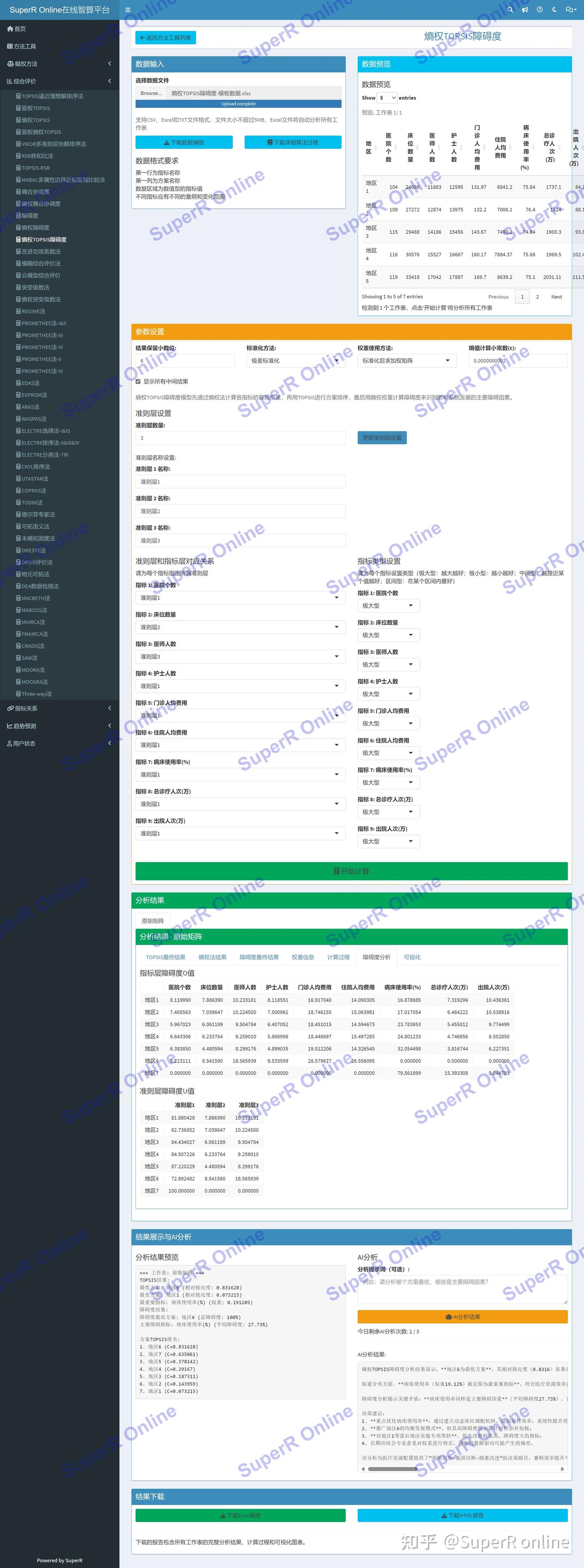This screenshot has width=584, height=1568.
Task: Open criterion layer dropdown for 指标 1 医院个数
Action: pos(240,598)
